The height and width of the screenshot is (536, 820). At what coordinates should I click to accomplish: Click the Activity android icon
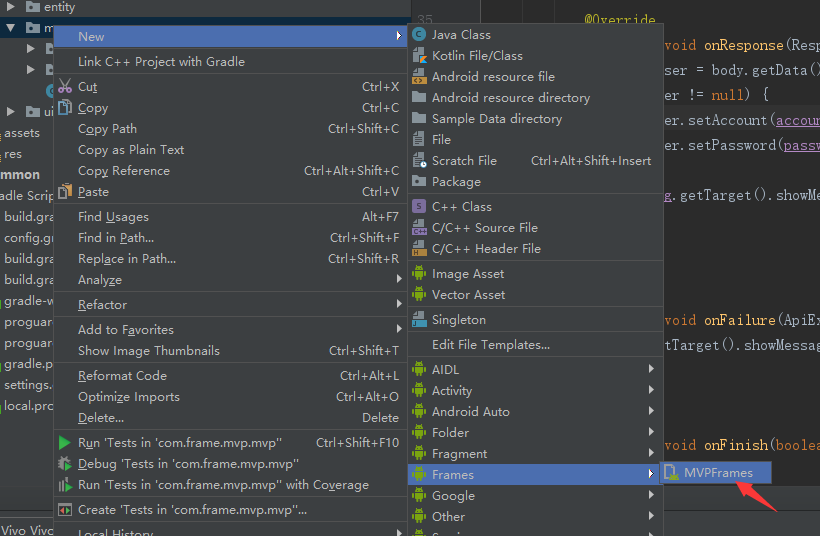[419, 390]
